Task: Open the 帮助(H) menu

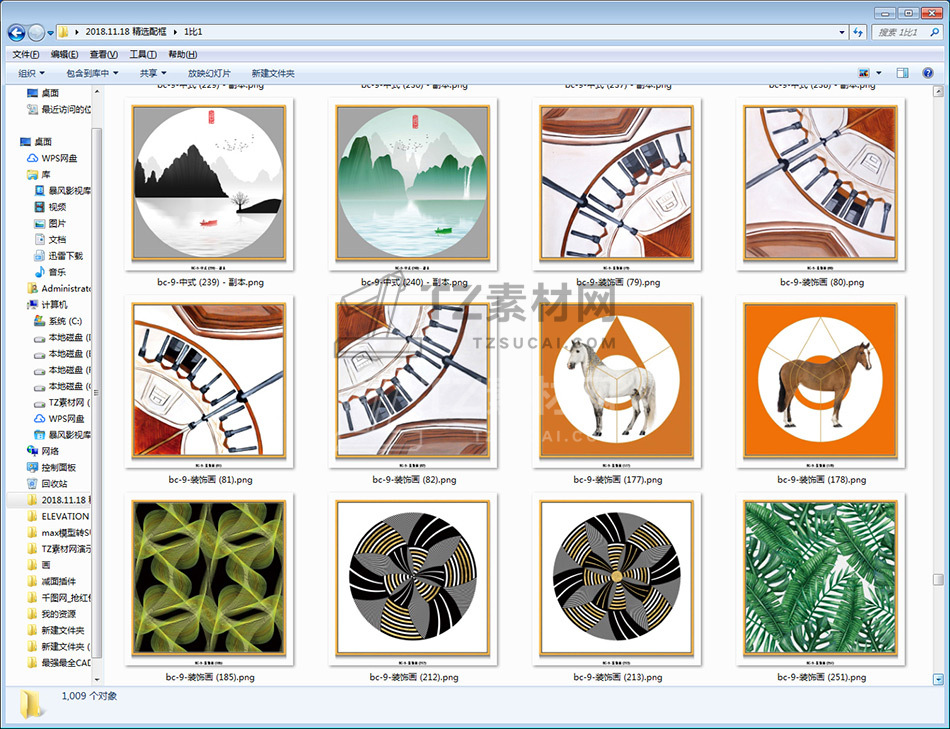Action: pos(182,55)
